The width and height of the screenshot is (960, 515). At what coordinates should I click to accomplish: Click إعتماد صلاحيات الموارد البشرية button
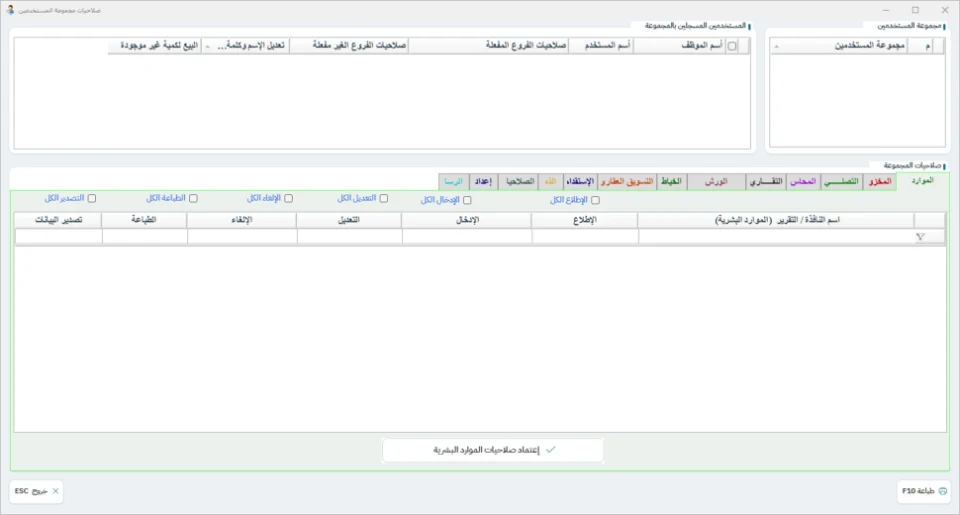coord(493,450)
